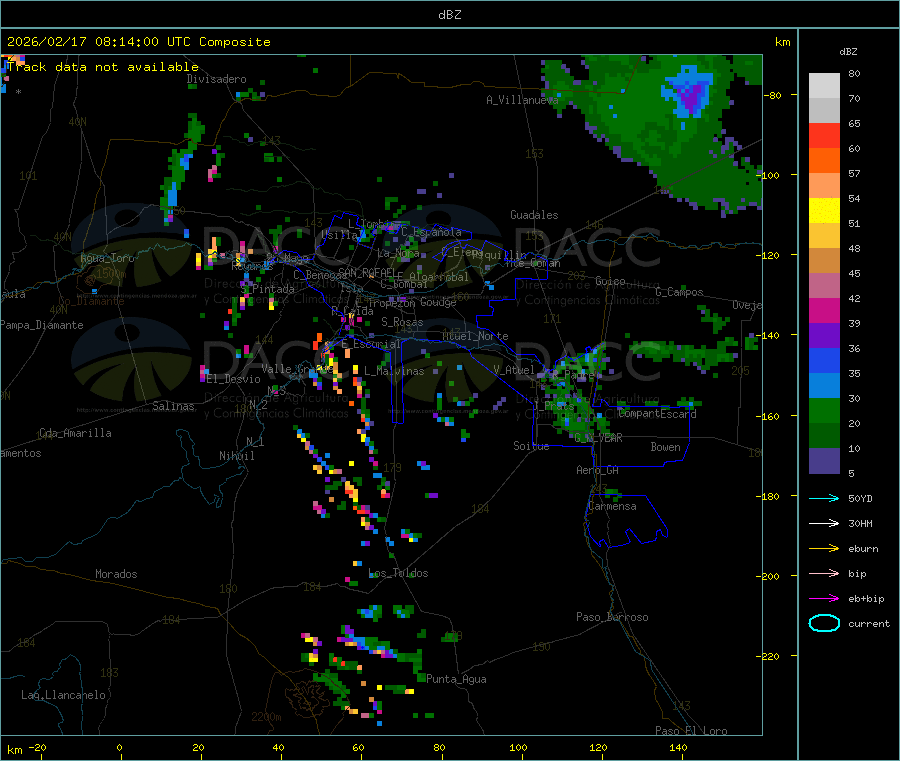Click the 'Paso_Barroso' map label

[612, 617]
